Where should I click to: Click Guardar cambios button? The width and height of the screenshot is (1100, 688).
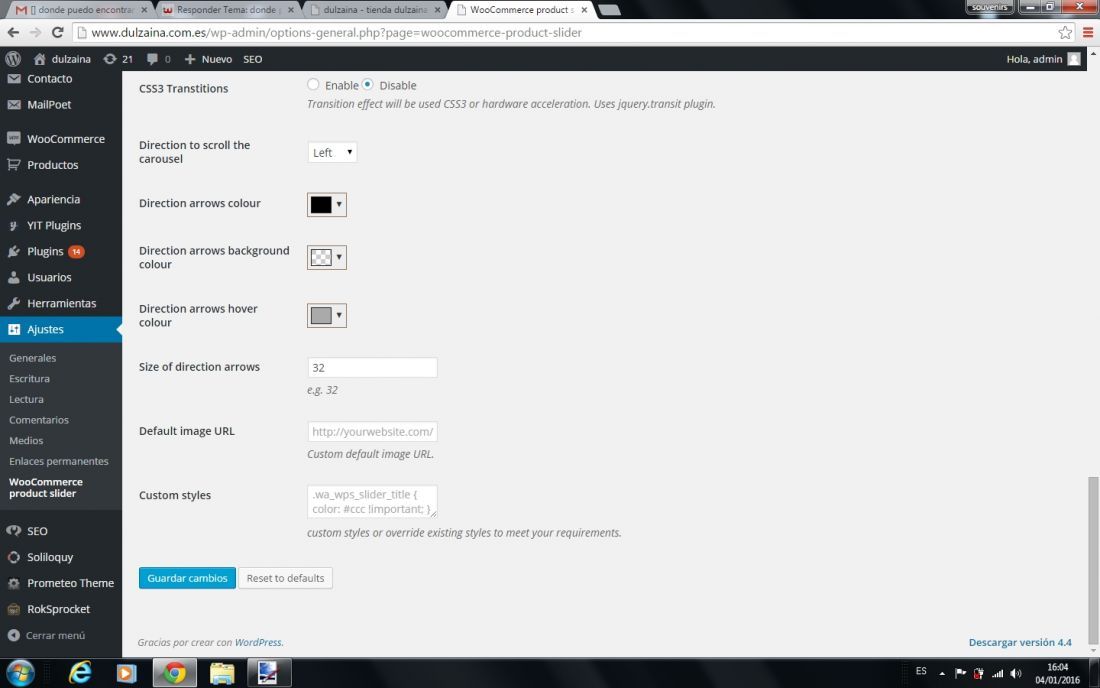point(187,578)
